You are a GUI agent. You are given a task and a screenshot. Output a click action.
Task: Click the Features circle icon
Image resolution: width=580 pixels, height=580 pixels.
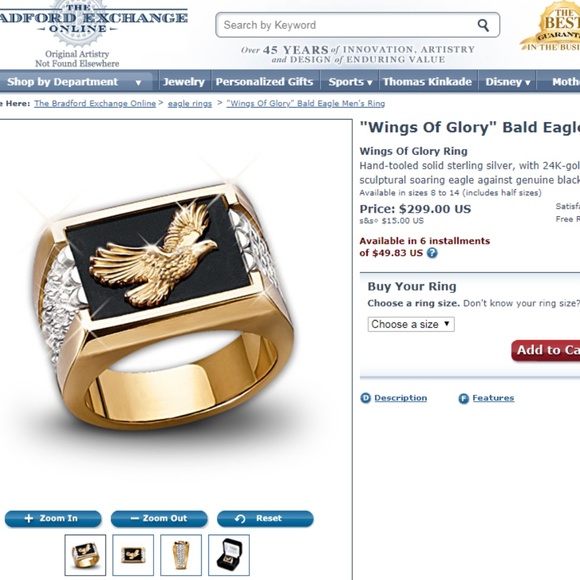pos(463,398)
